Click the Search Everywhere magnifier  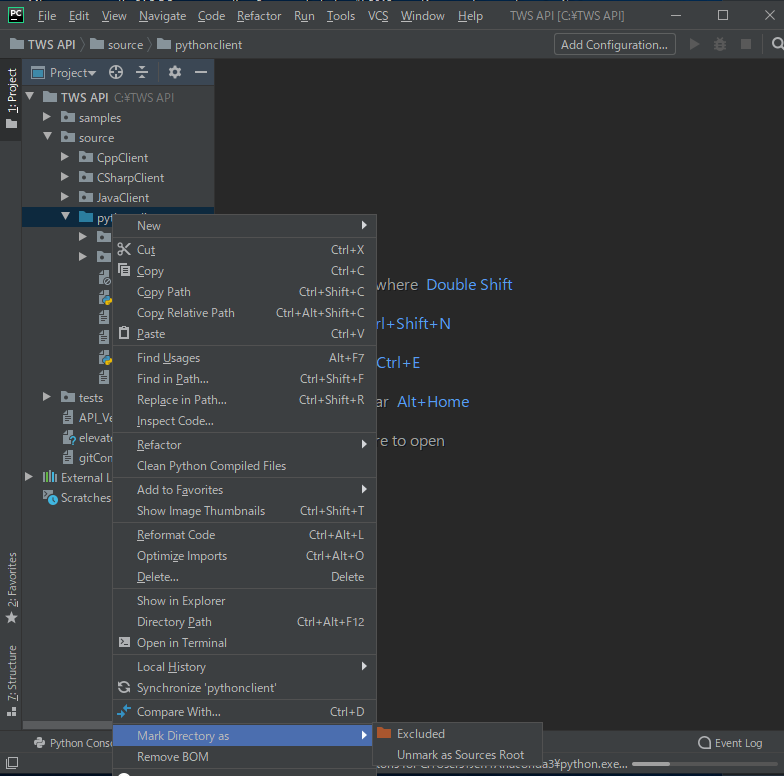pyautogui.click(x=777, y=44)
